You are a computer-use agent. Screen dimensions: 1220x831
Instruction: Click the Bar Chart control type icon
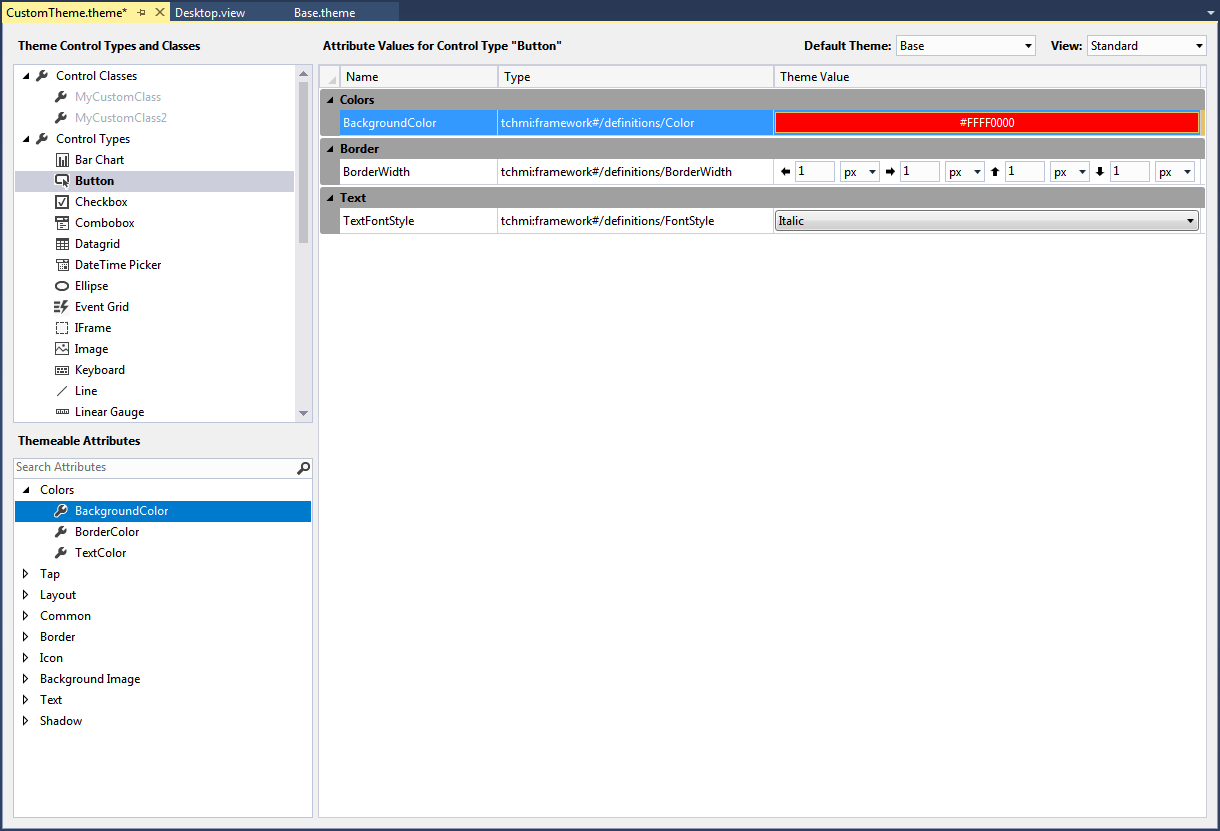[62, 160]
